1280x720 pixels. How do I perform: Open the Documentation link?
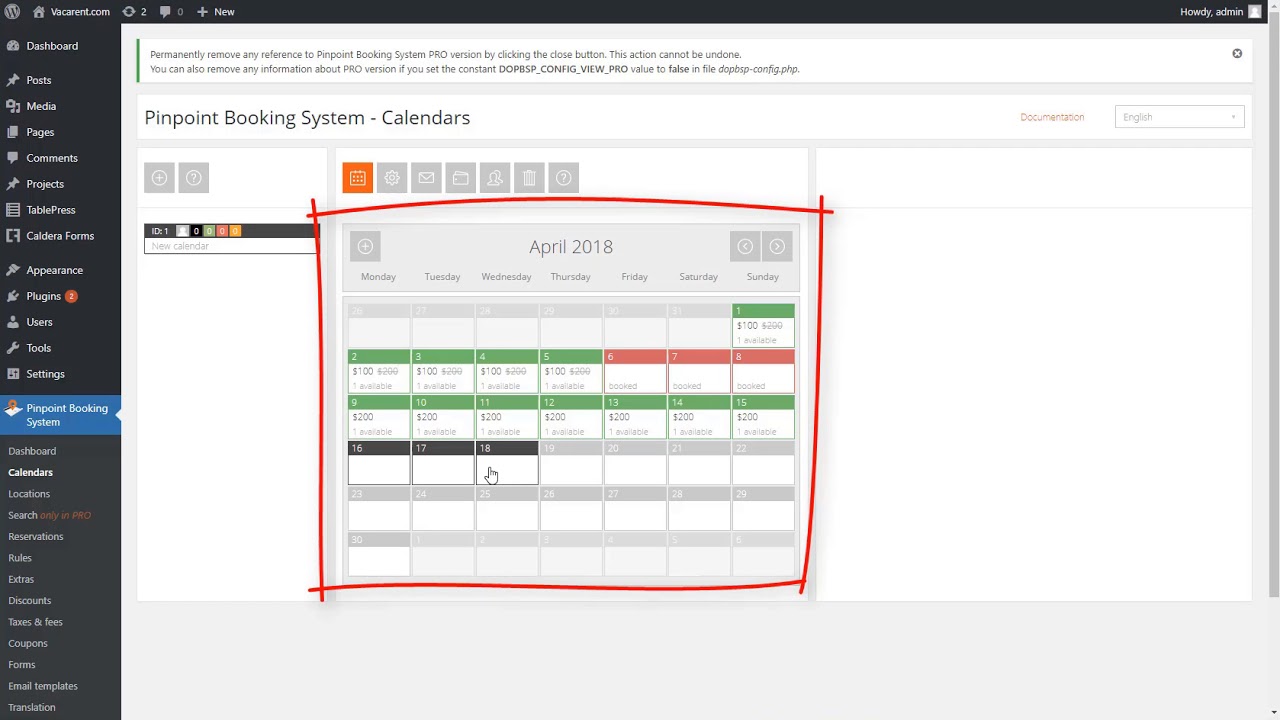1052,117
